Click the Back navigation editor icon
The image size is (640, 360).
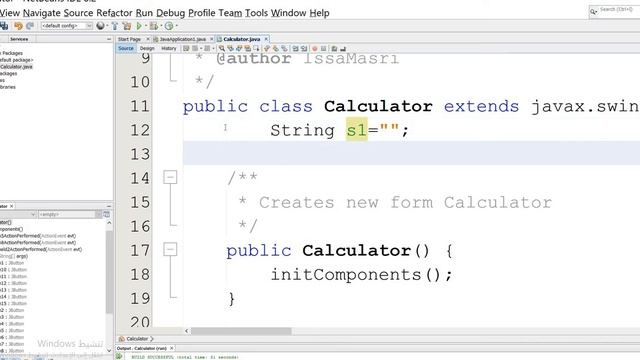(x=195, y=49)
